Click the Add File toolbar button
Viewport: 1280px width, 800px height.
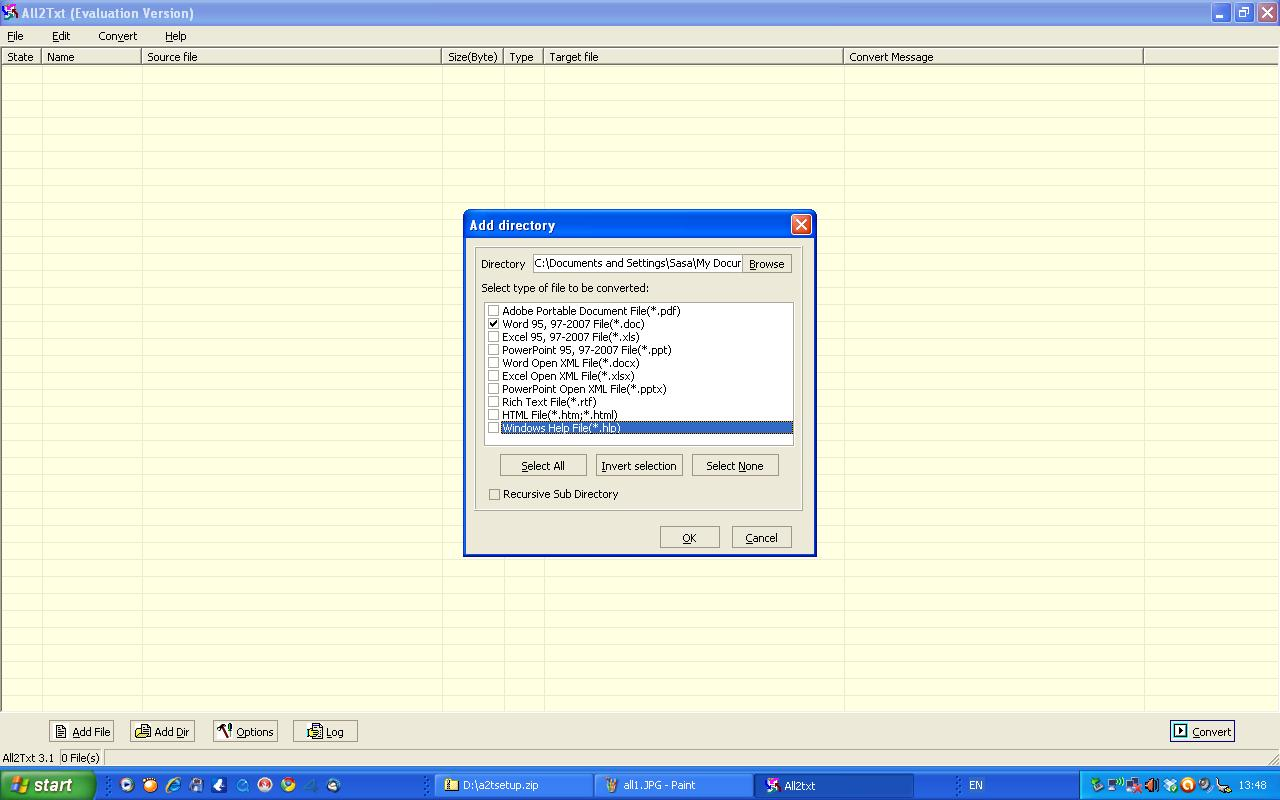[x=81, y=731]
